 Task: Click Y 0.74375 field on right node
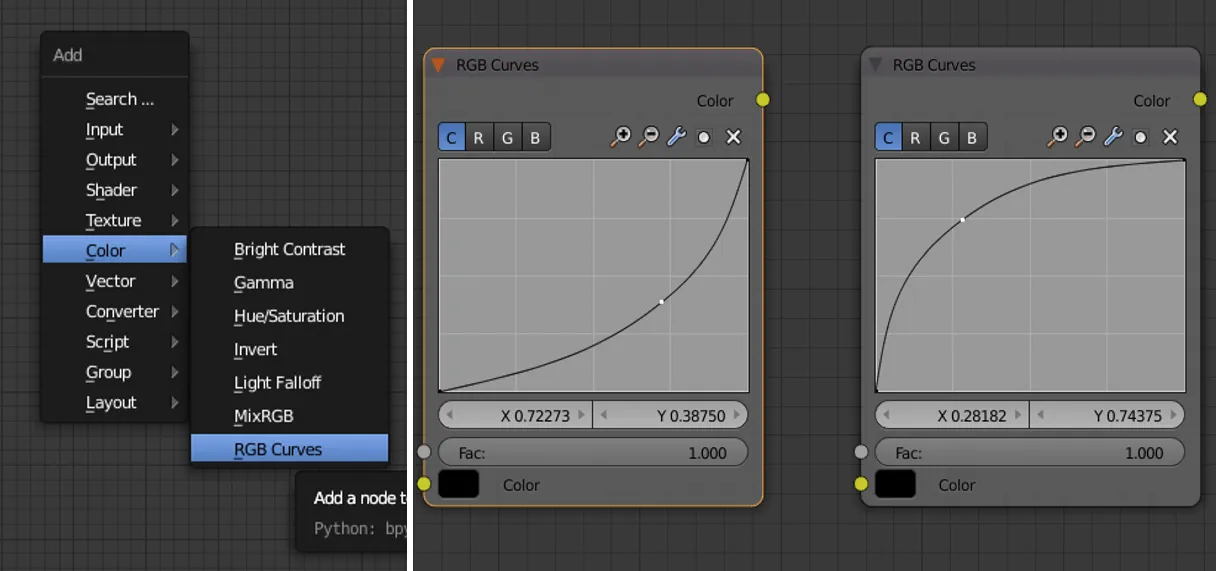click(x=1107, y=415)
